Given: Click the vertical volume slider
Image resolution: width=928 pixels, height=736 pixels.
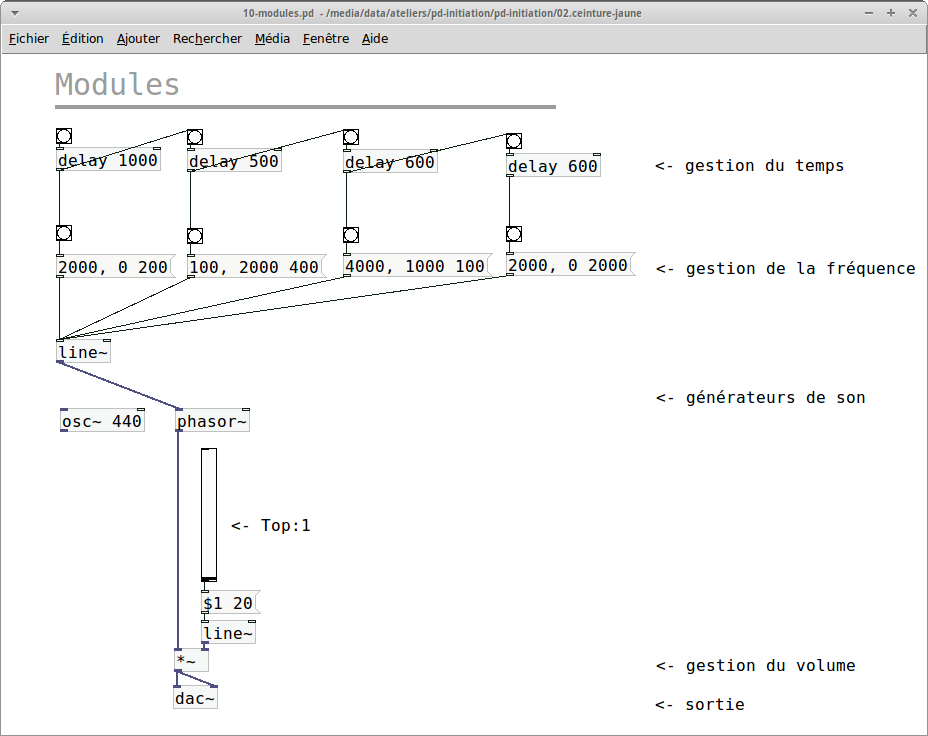Looking at the screenshot, I should point(209,515).
